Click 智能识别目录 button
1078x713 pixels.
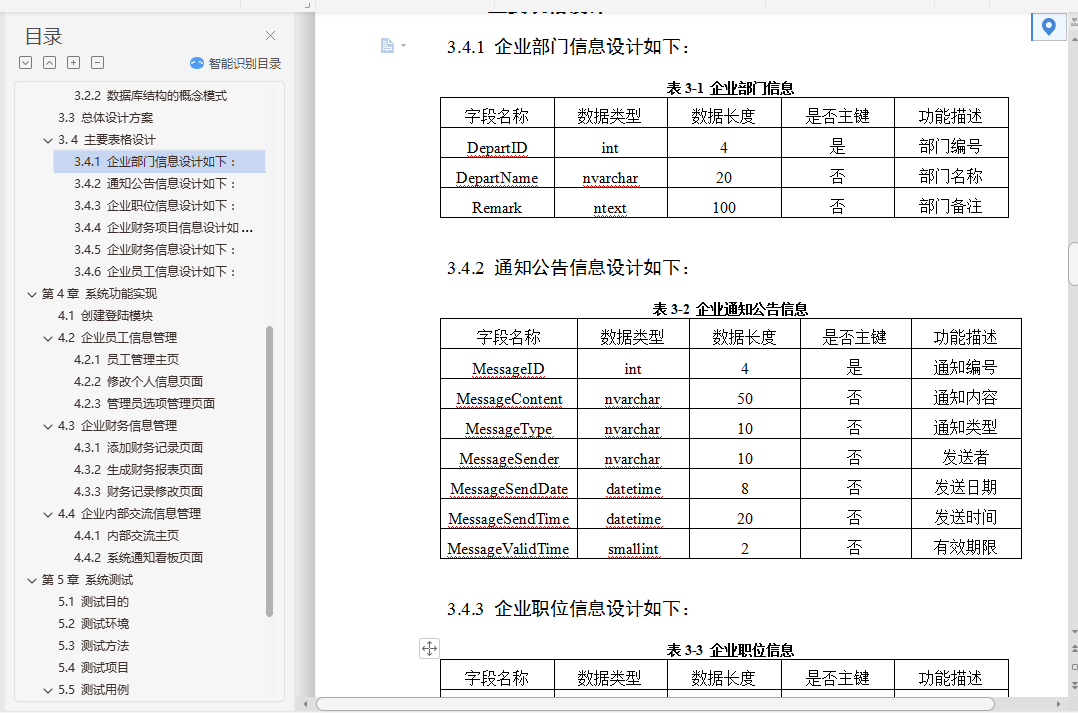click(236, 63)
